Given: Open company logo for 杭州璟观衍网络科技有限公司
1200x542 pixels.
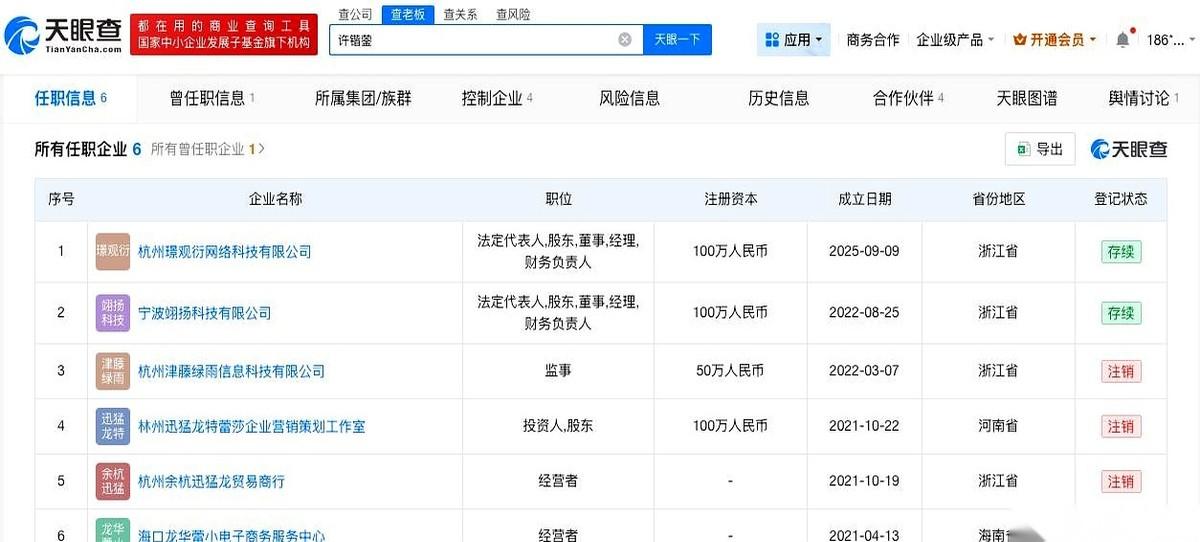Looking at the screenshot, I should [113, 252].
